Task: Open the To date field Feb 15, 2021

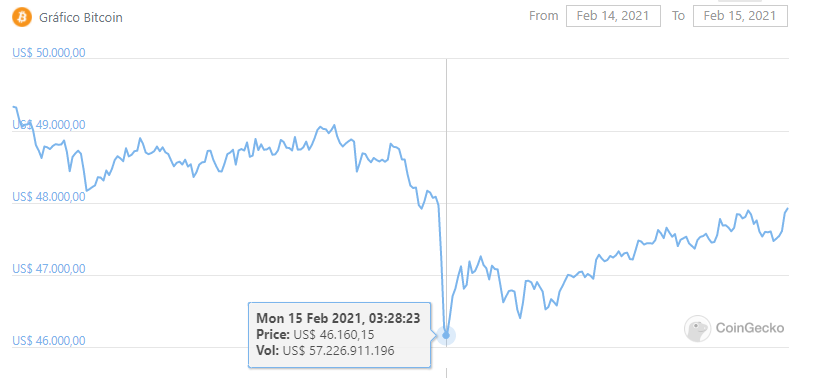Action: pos(740,16)
